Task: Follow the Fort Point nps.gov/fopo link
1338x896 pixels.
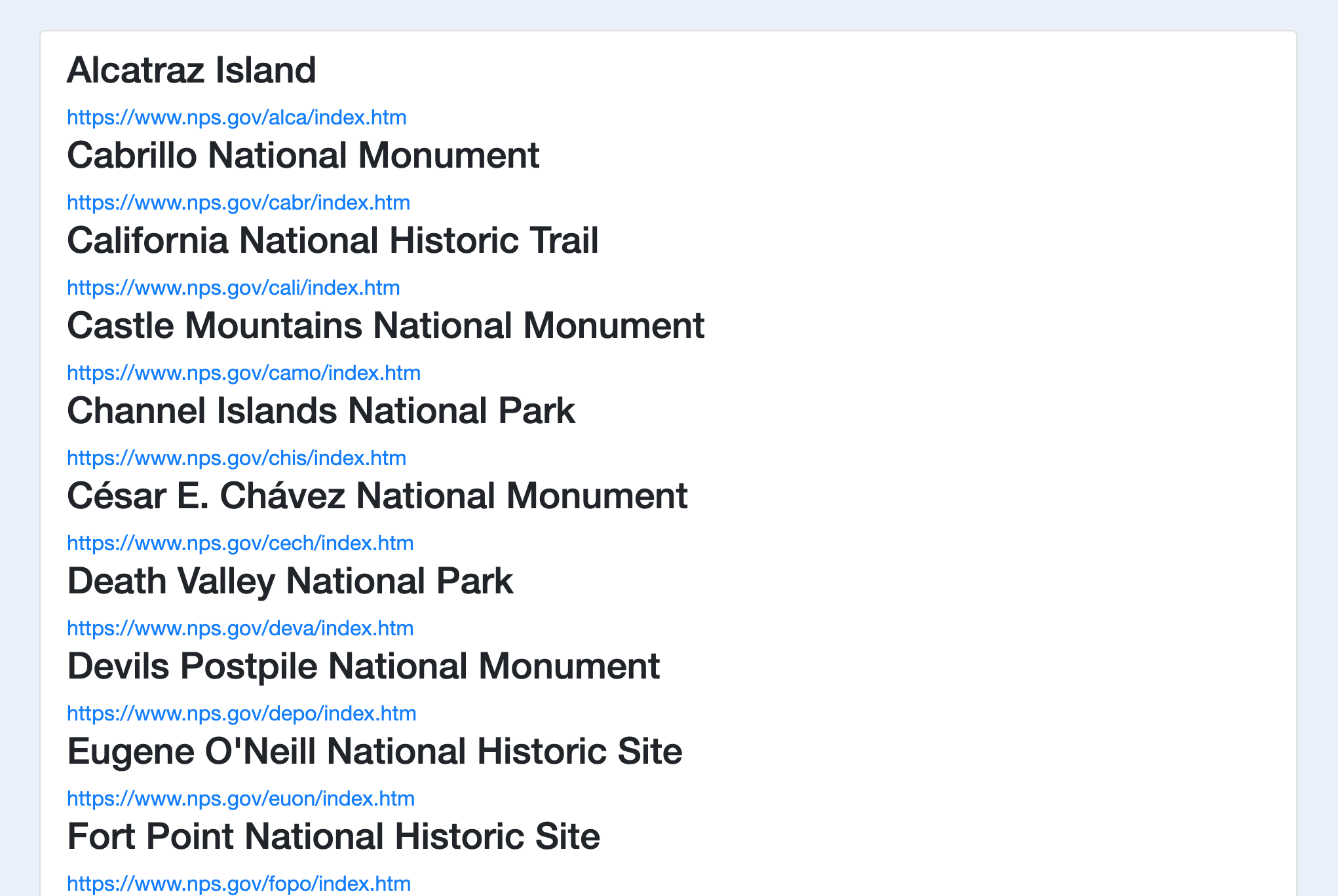Action: click(239, 884)
